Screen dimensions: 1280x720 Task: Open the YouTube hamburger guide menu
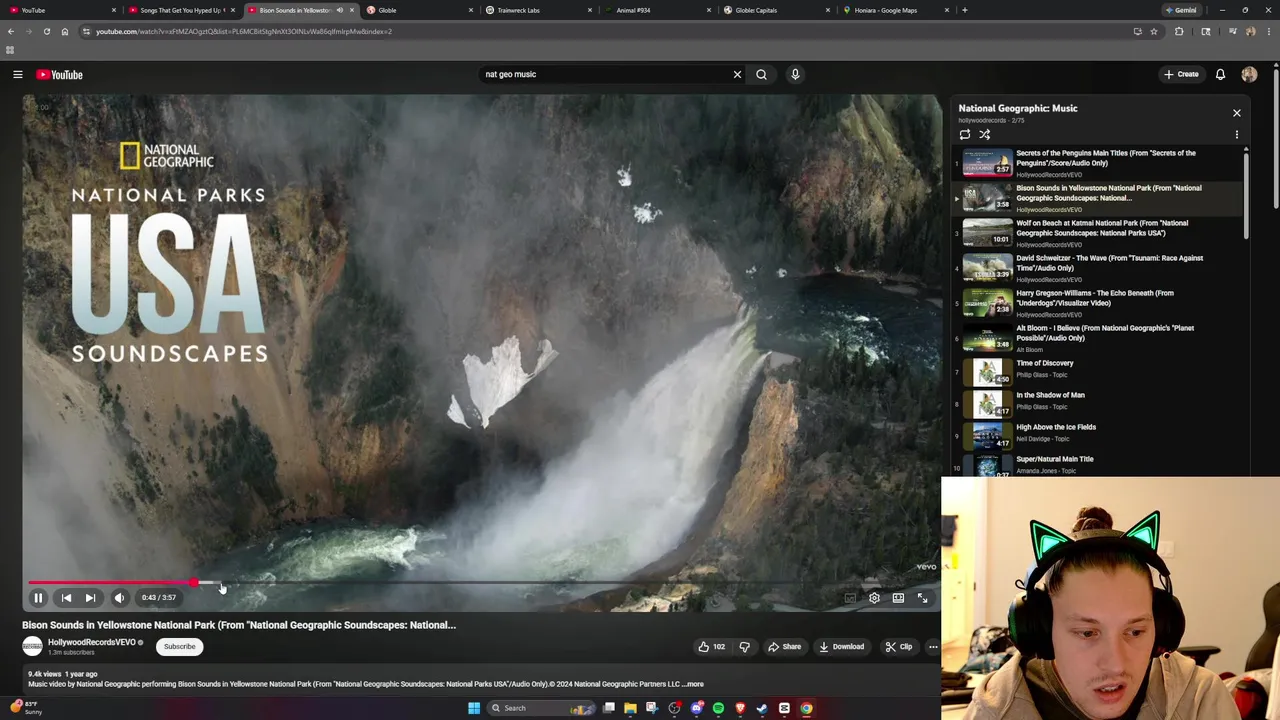(x=17, y=75)
